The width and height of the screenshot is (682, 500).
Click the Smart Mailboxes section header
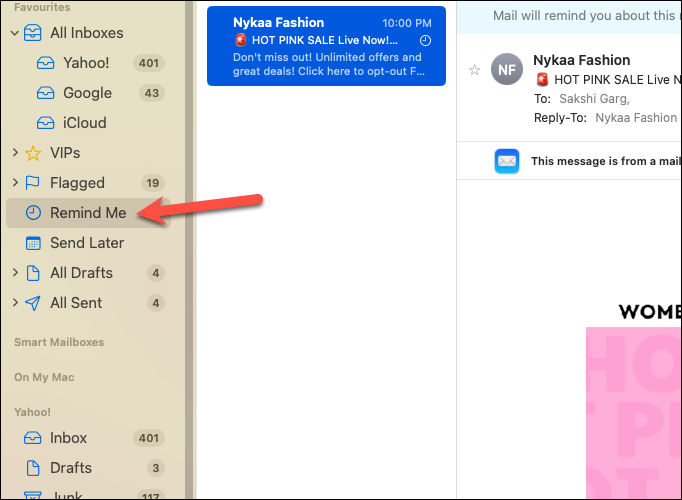tap(59, 342)
